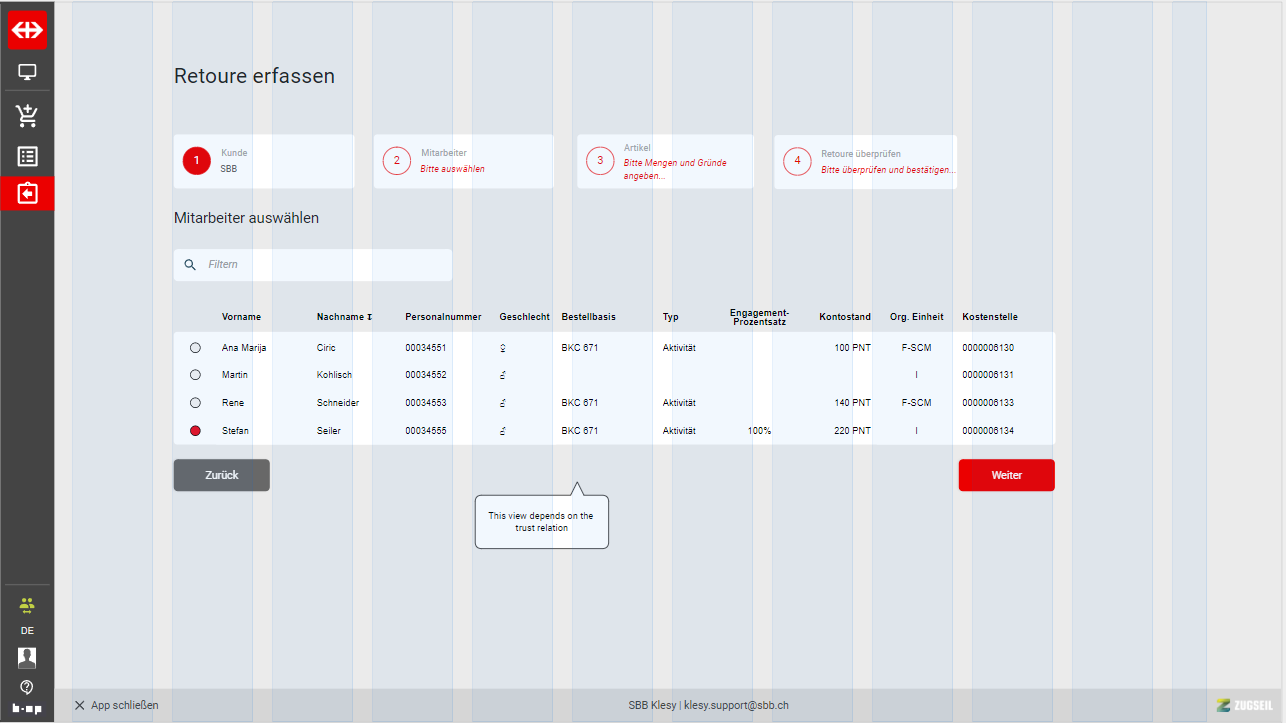
Task: Open the order list sidebar icon
Action: click(x=27, y=157)
